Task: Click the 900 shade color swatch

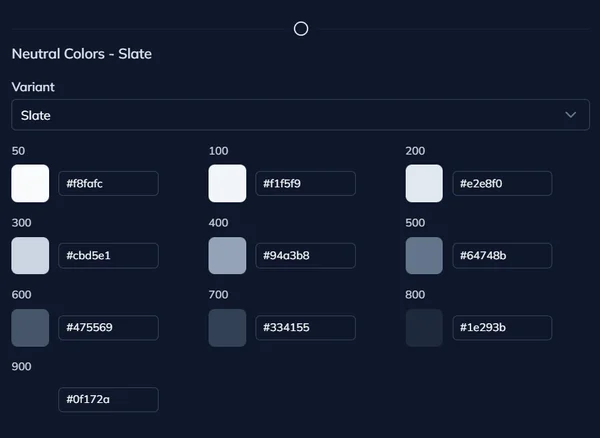Action: tap(30, 400)
